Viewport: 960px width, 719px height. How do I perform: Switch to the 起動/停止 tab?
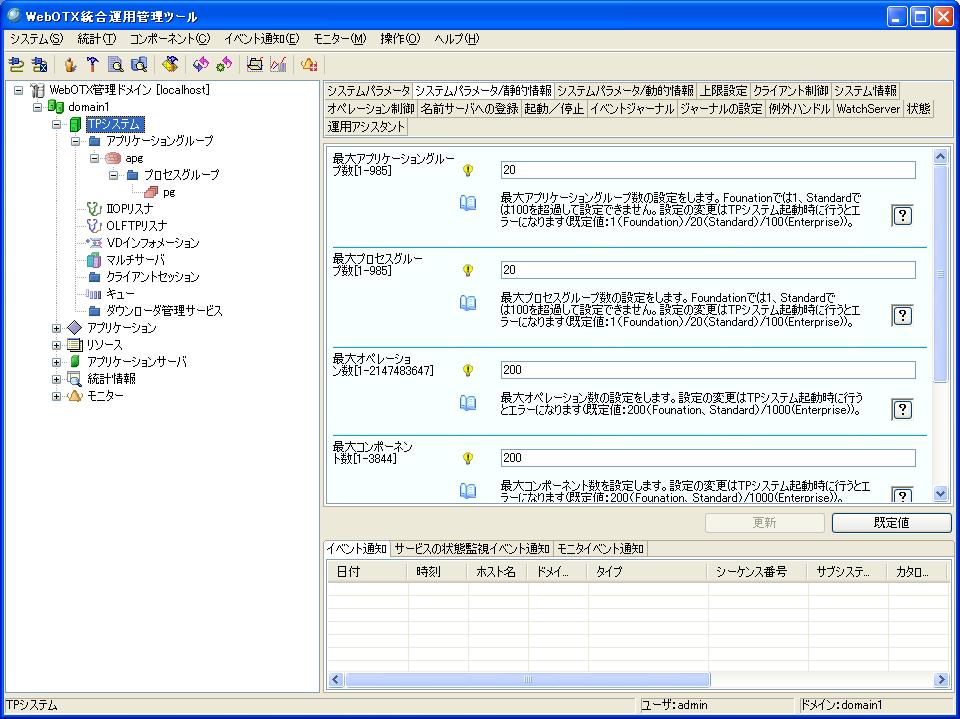(x=554, y=109)
